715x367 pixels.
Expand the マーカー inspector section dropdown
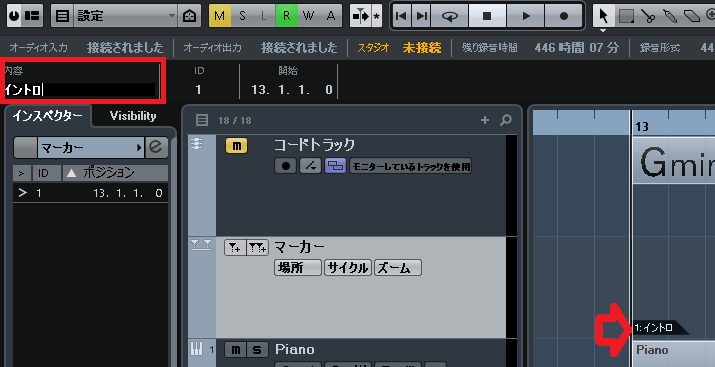pyautogui.click(x=91, y=148)
